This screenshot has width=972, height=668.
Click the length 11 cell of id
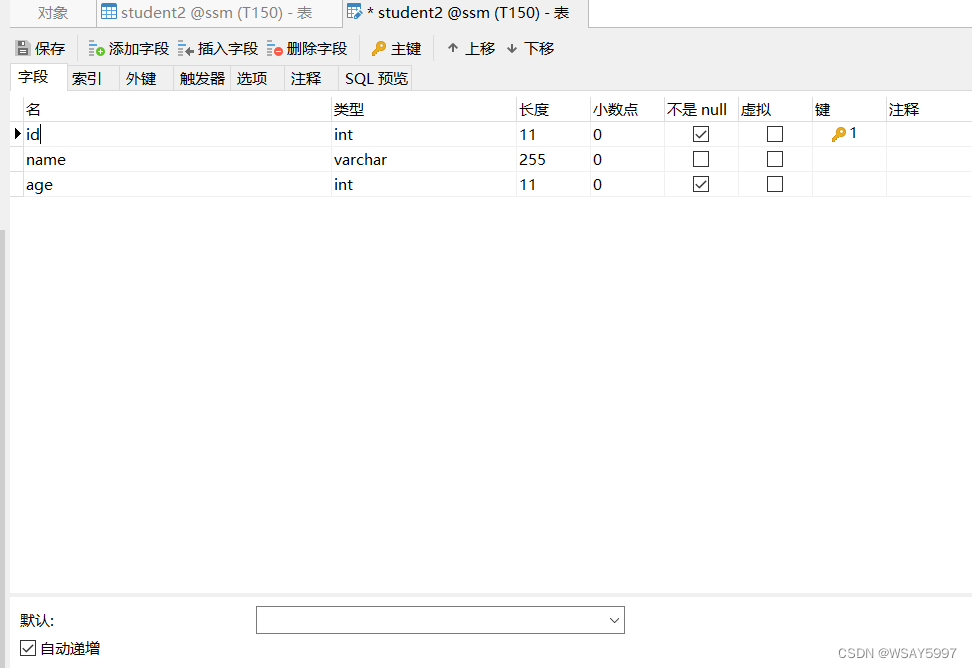[554, 134]
